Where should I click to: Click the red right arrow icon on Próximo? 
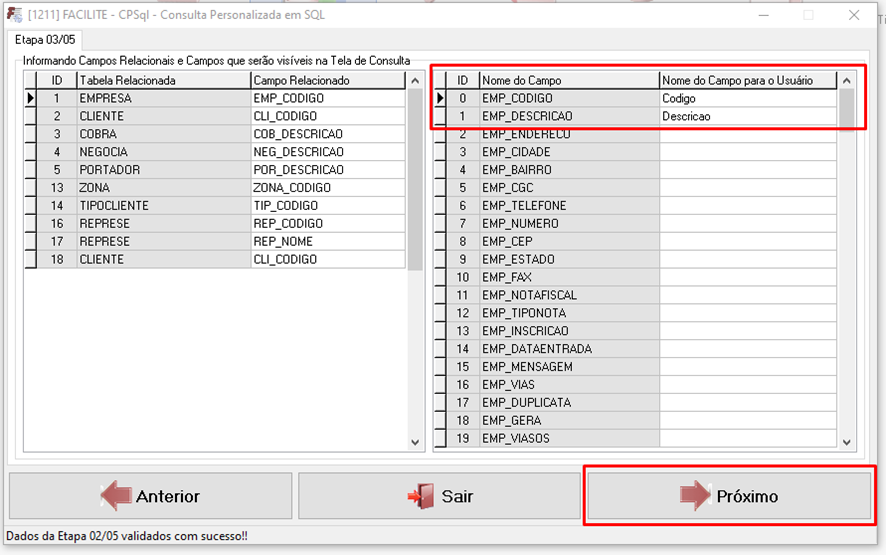pyautogui.click(x=695, y=496)
